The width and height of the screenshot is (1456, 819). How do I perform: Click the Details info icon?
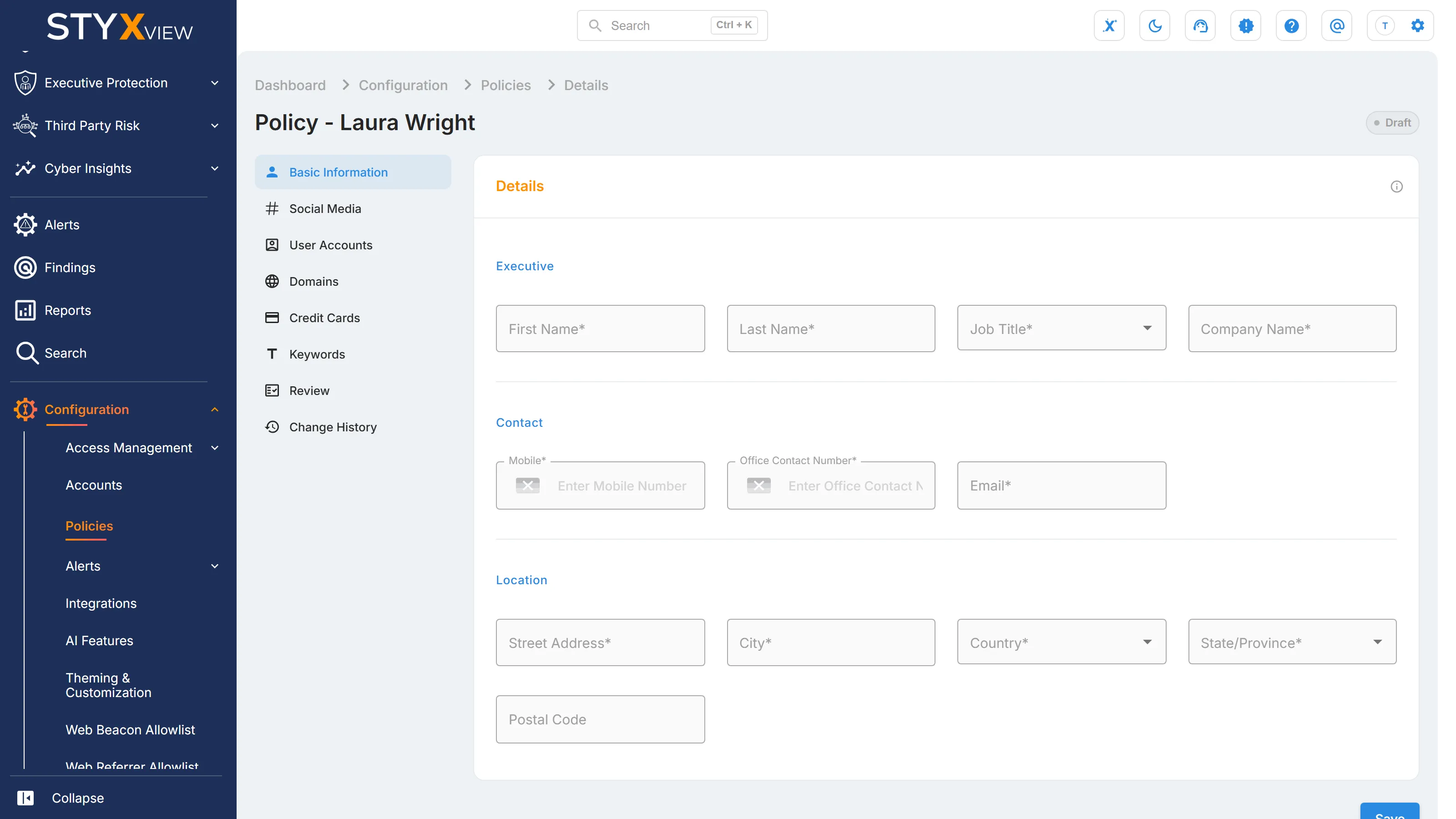(1396, 187)
